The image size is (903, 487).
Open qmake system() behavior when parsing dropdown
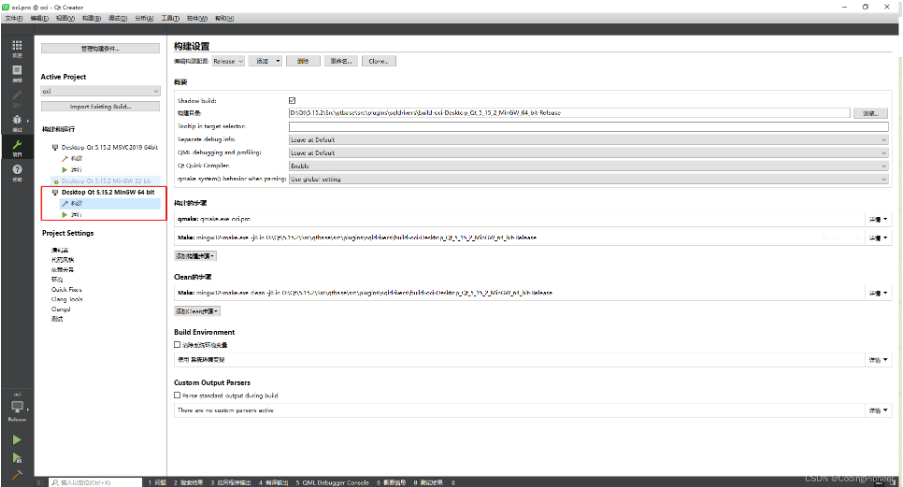point(588,179)
